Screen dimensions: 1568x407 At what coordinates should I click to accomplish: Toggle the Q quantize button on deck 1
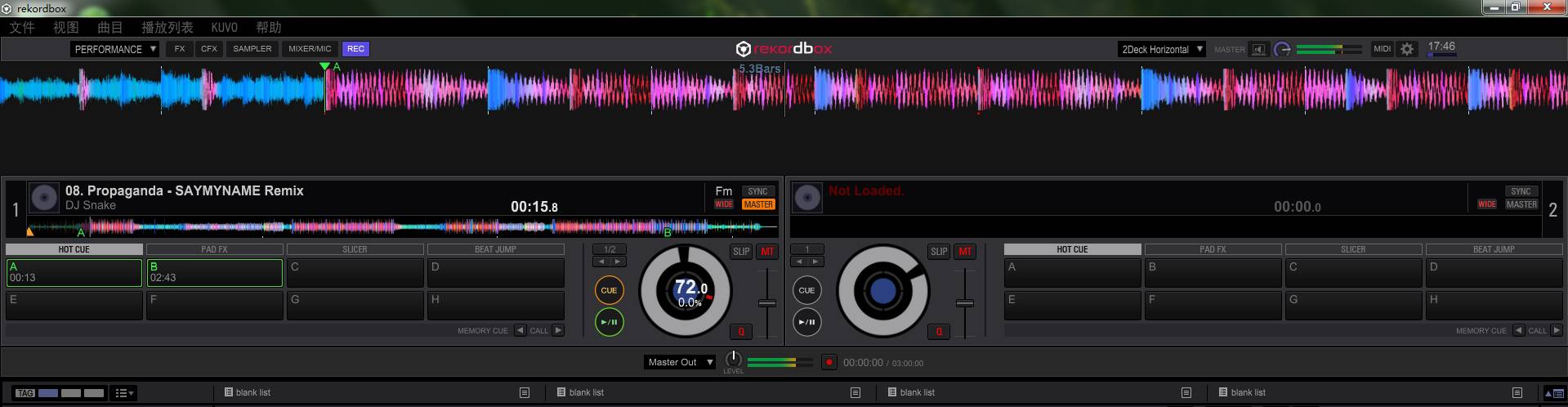click(x=741, y=331)
